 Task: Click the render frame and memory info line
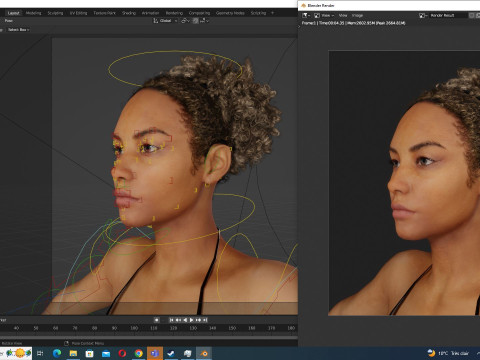[x=353, y=23]
